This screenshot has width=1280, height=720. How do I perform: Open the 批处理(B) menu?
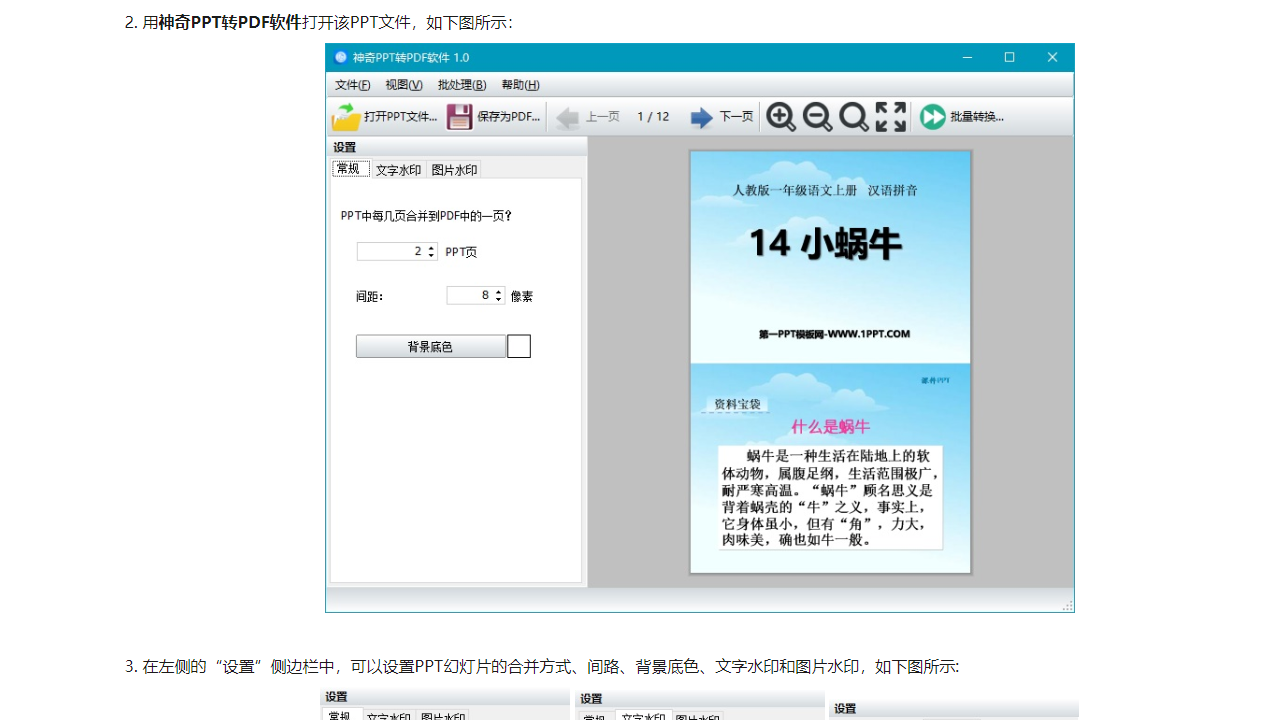[461, 85]
